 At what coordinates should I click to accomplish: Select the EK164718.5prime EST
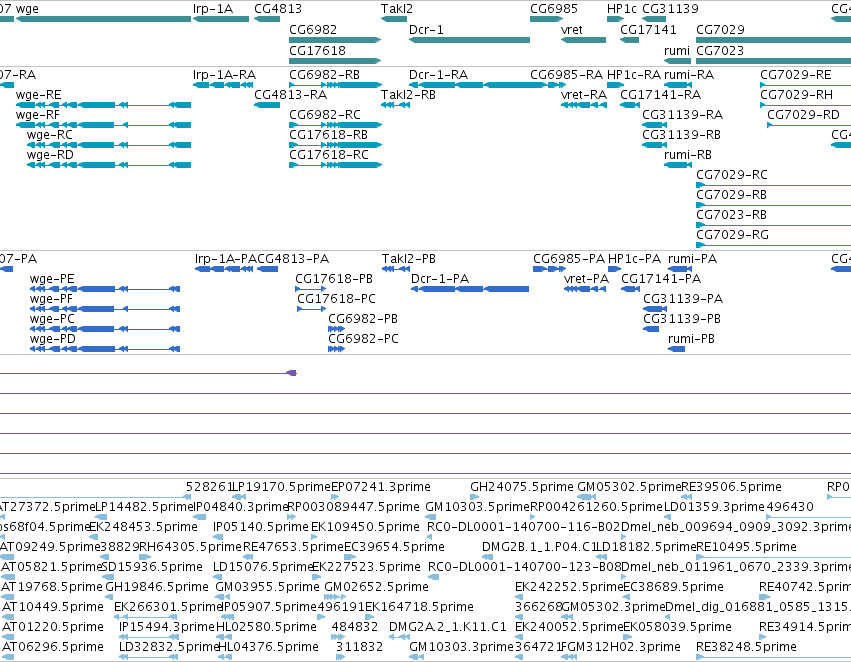click(370, 617)
